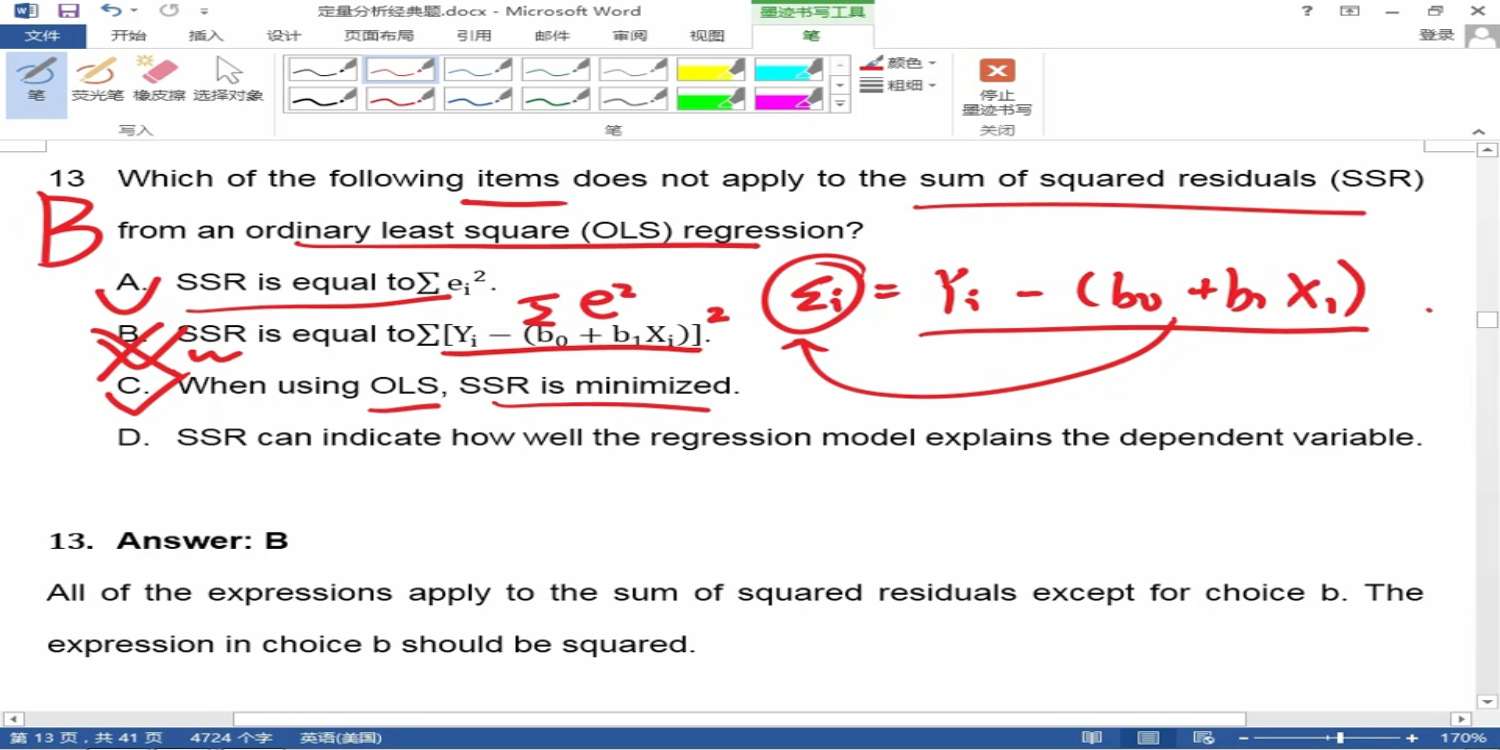Click 停止墨迹书写 to stop inking
This screenshot has width=1500, height=750.
[997, 87]
